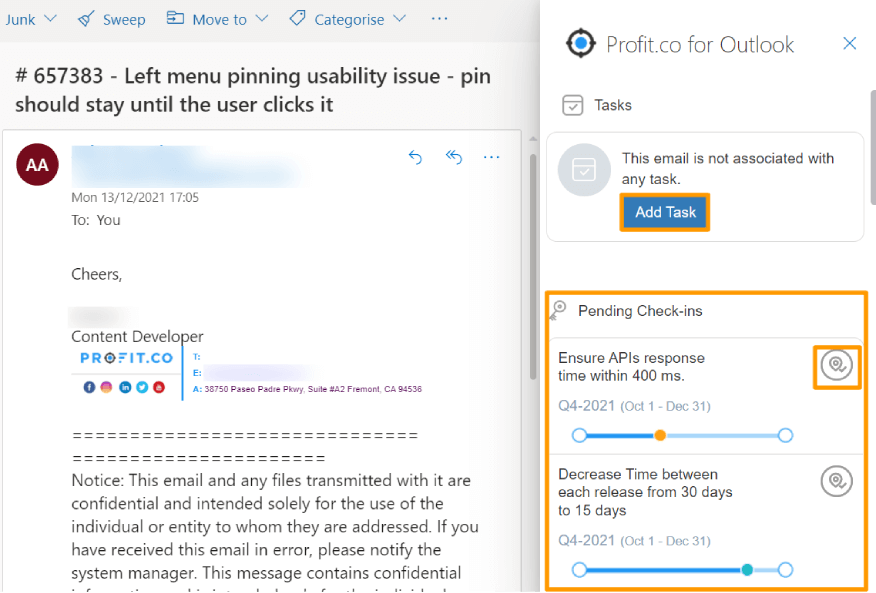
Task: Click the sender avatar AA
Action: [37, 165]
